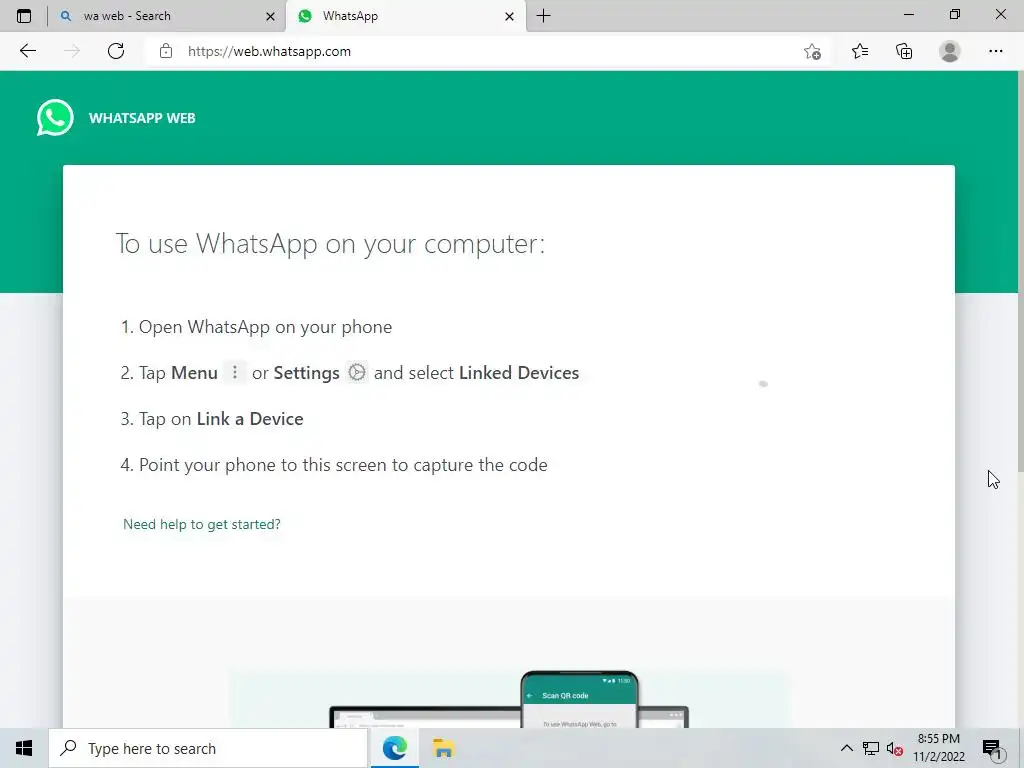Select the WhatsApp browser tab

click(407, 16)
